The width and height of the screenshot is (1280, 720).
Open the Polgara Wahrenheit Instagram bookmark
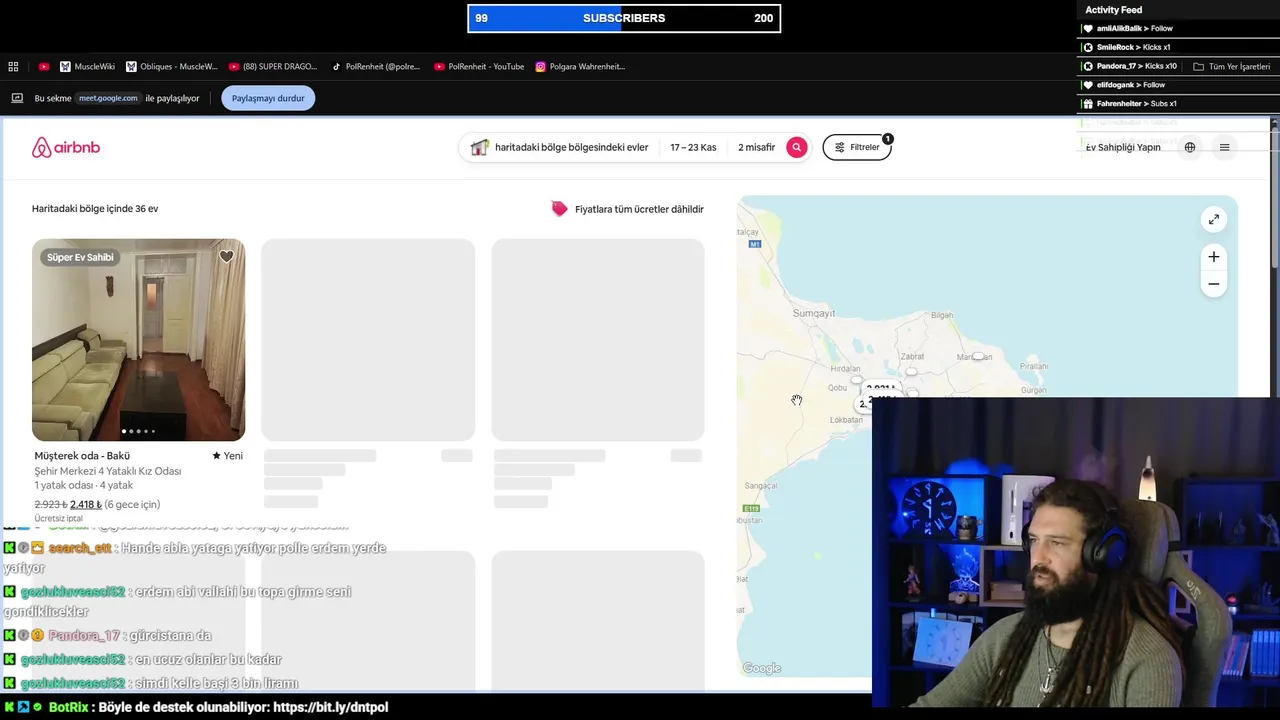point(580,67)
